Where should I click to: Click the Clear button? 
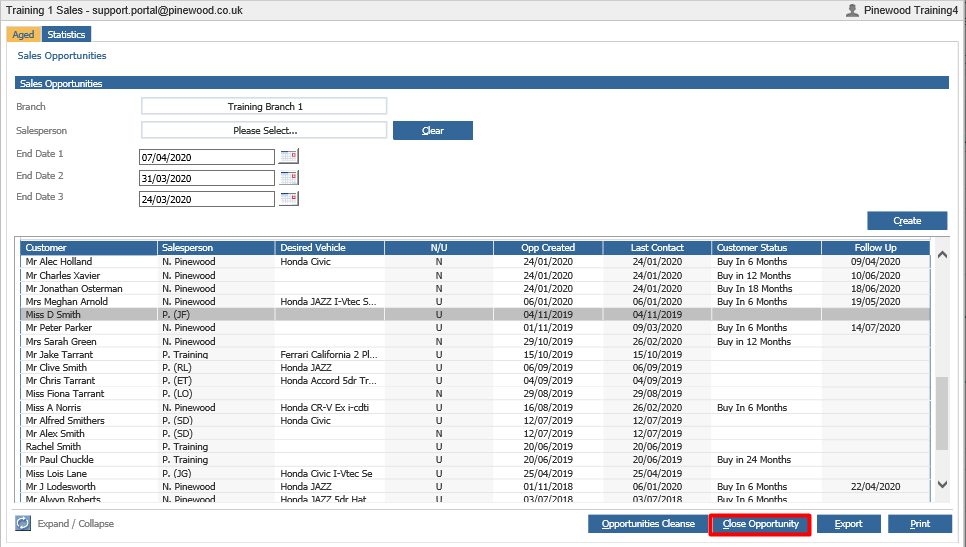click(432, 130)
